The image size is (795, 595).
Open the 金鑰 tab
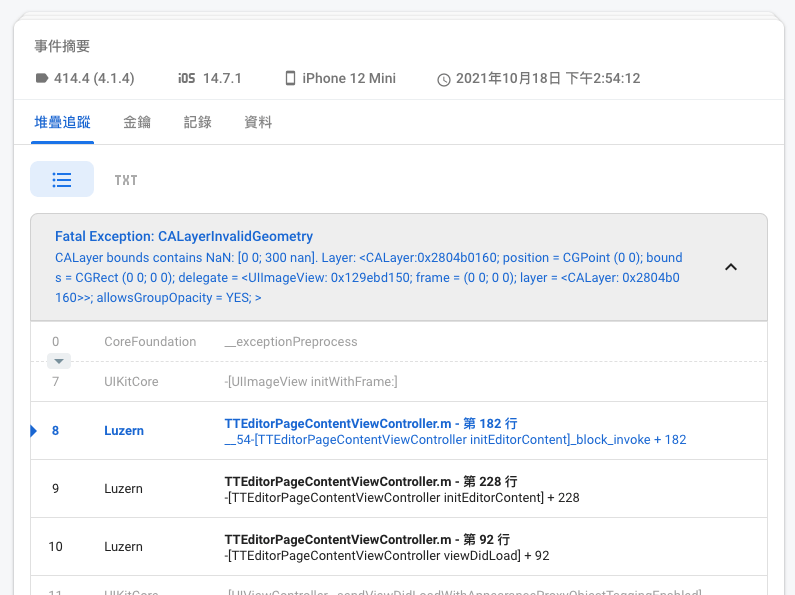click(137, 122)
